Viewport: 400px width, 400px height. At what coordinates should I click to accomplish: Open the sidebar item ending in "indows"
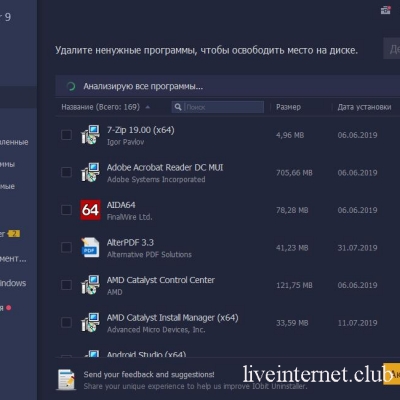13,283
